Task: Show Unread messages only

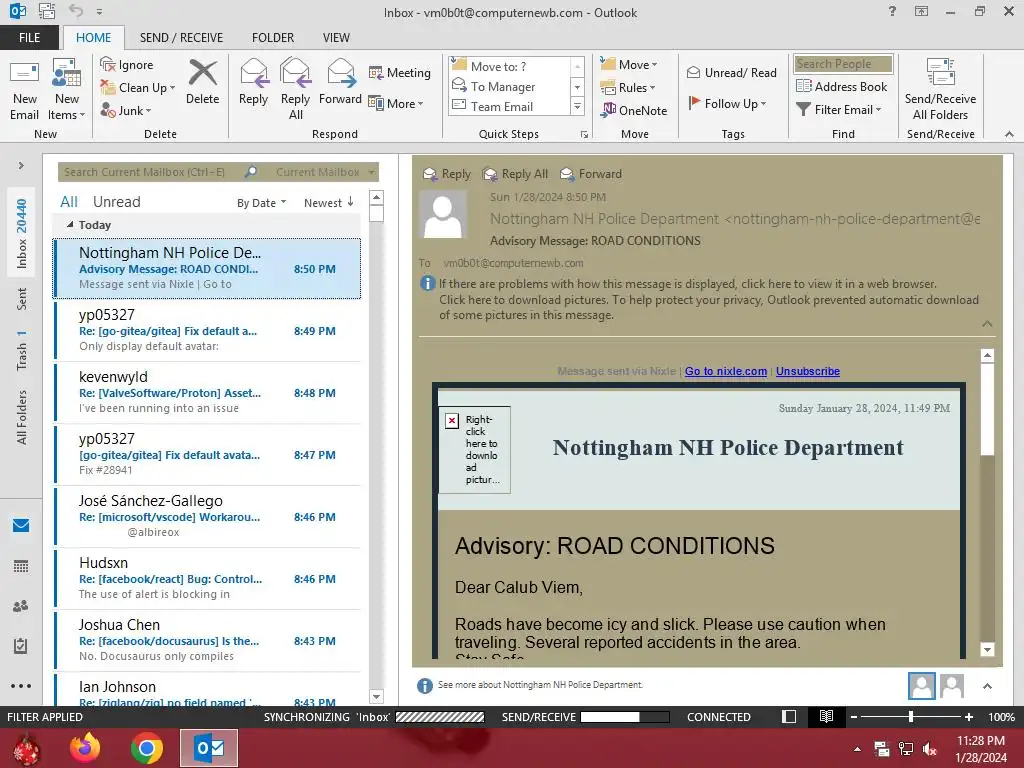Action: tap(116, 202)
